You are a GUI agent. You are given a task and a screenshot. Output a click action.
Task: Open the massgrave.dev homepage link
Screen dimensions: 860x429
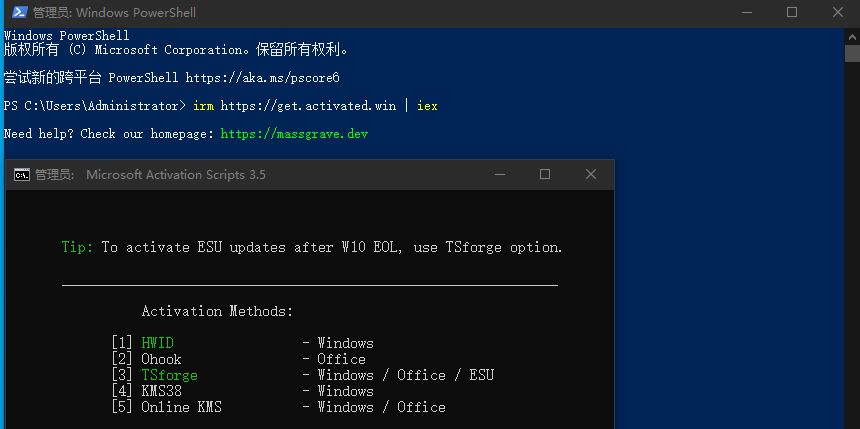pyautogui.click(x=294, y=134)
